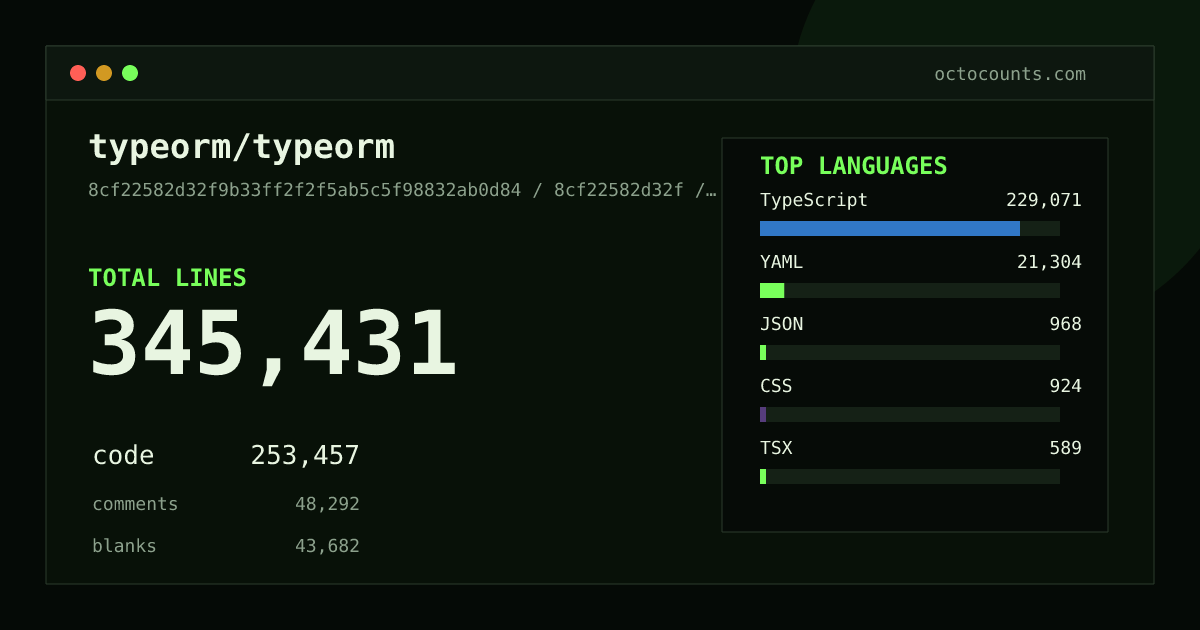This screenshot has height=630, width=1200.
Task: Click the 589 TSX count
Action: [x=1065, y=448]
